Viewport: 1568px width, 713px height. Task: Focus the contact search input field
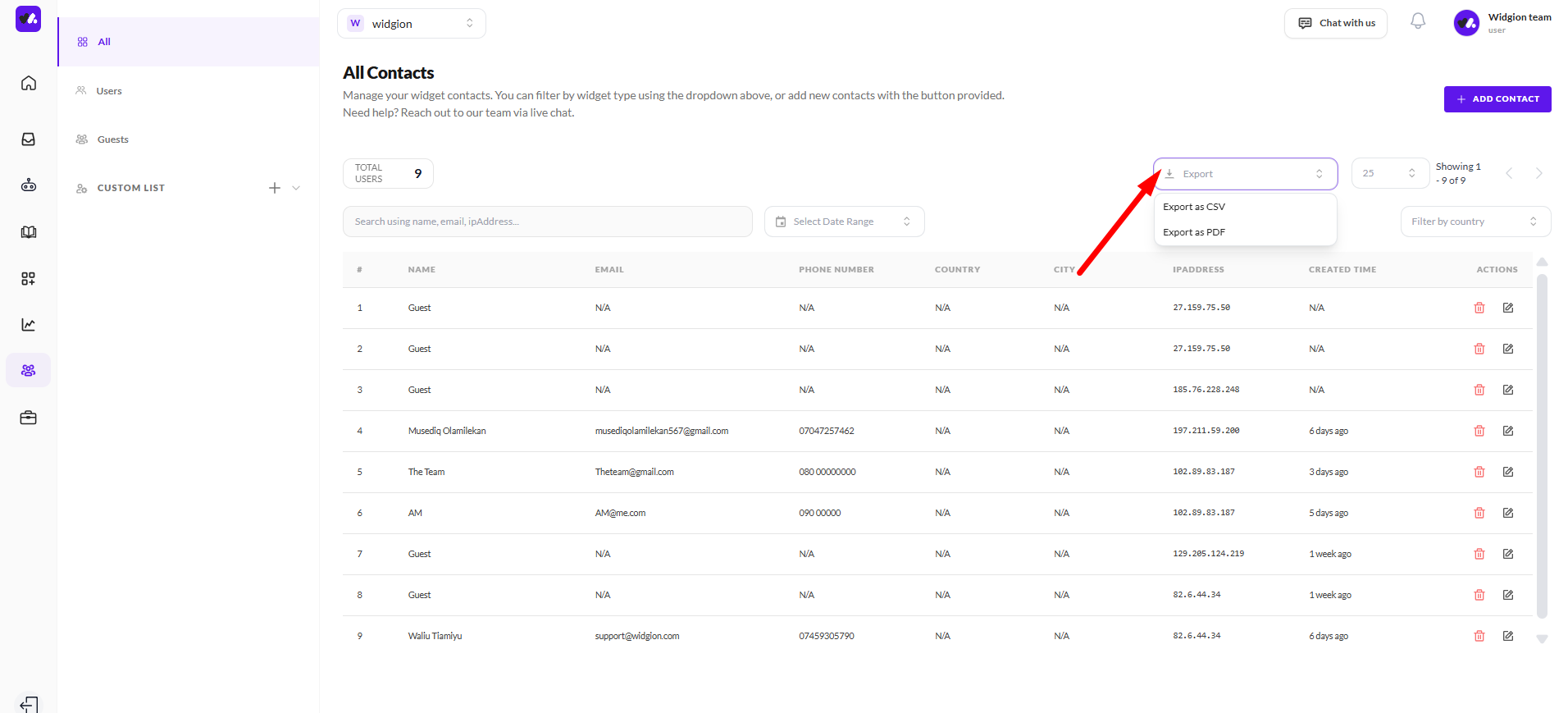(x=547, y=222)
